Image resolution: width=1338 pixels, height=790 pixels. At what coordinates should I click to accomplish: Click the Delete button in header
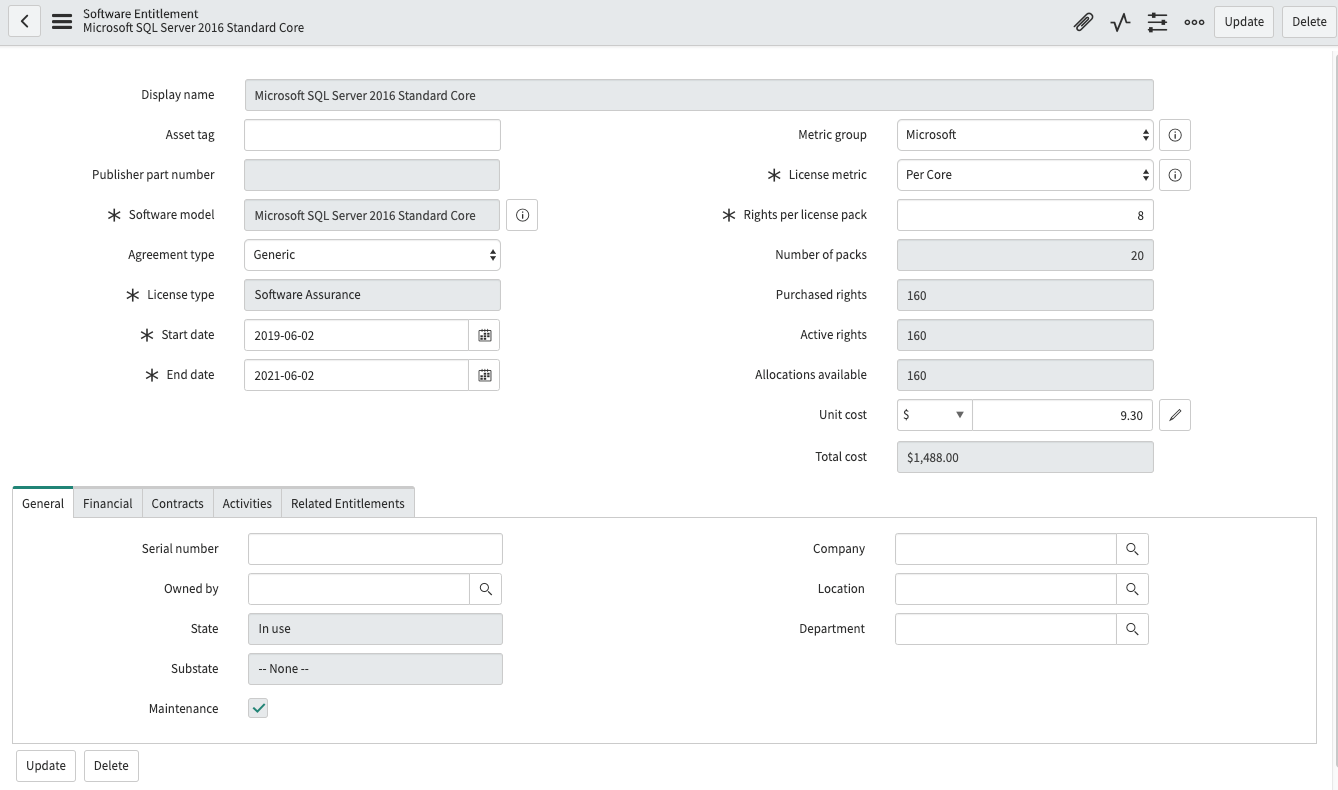[x=1309, y=21]
